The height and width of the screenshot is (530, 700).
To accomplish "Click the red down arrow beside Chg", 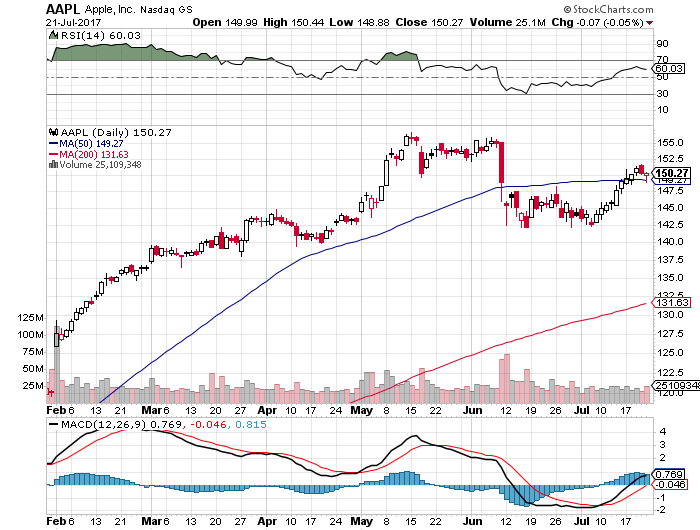I will click(651, 22).
